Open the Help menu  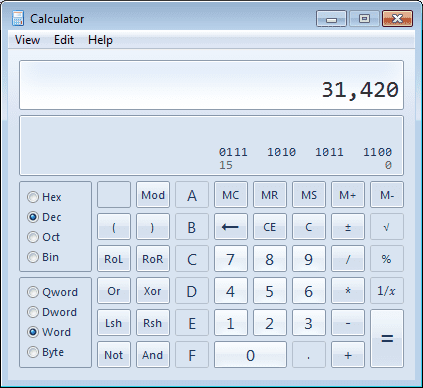(100, 40)
